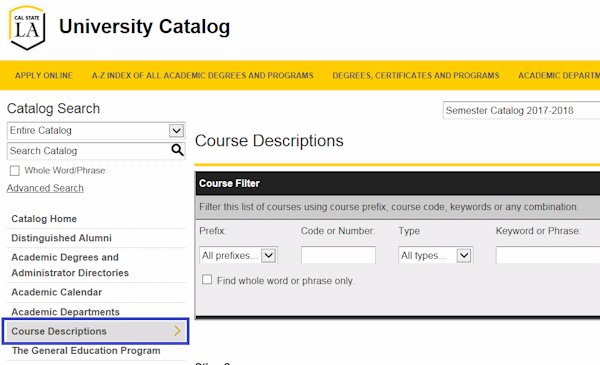Check Find whole word or phrase only
Viewport: 600px width, 365px height.
[x=207, y=280]
